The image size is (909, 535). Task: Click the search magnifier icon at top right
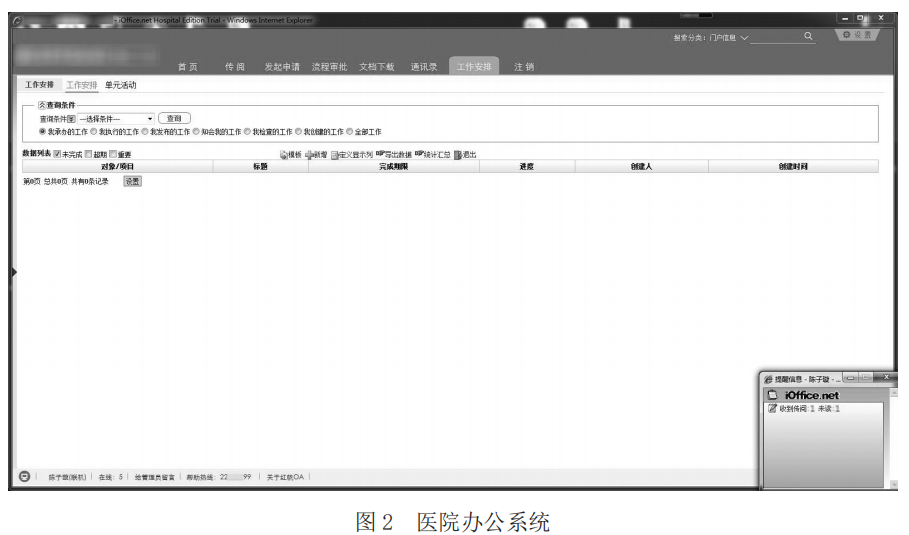[808, 37]
